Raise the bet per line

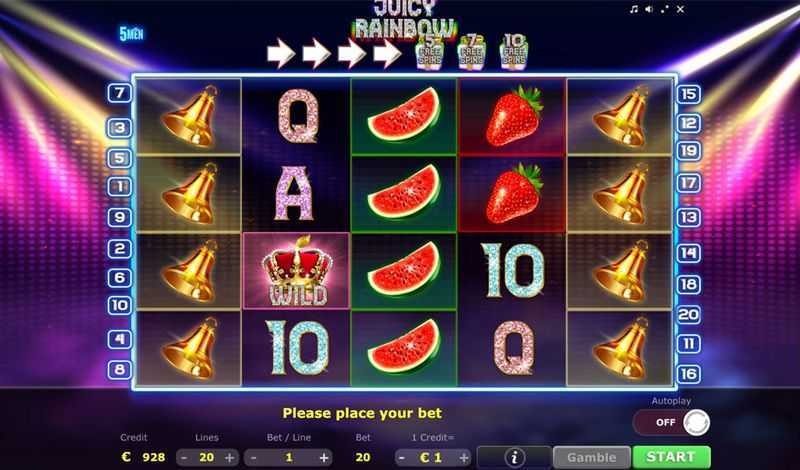click(323, 458)
